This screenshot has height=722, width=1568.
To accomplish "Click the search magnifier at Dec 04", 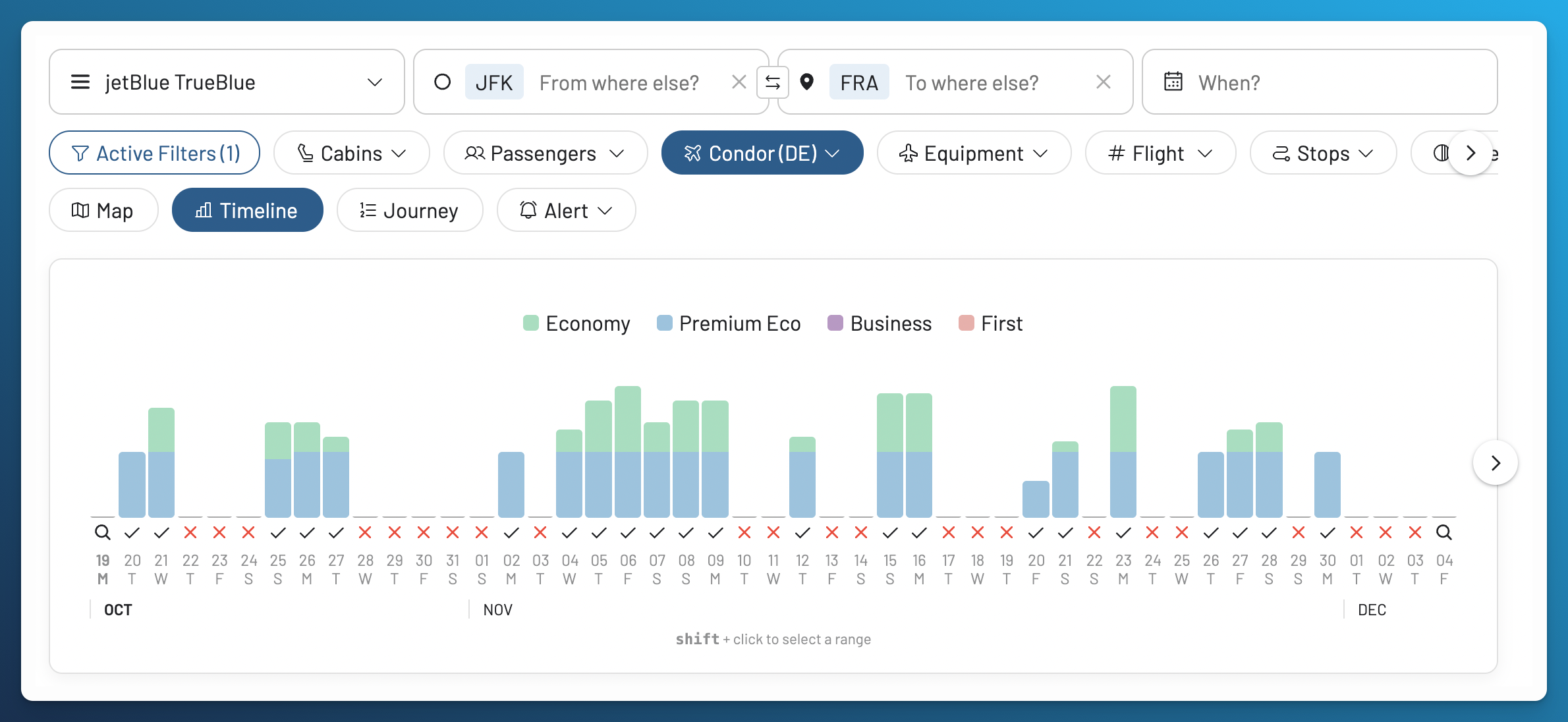I will (x=1443, y=532).
